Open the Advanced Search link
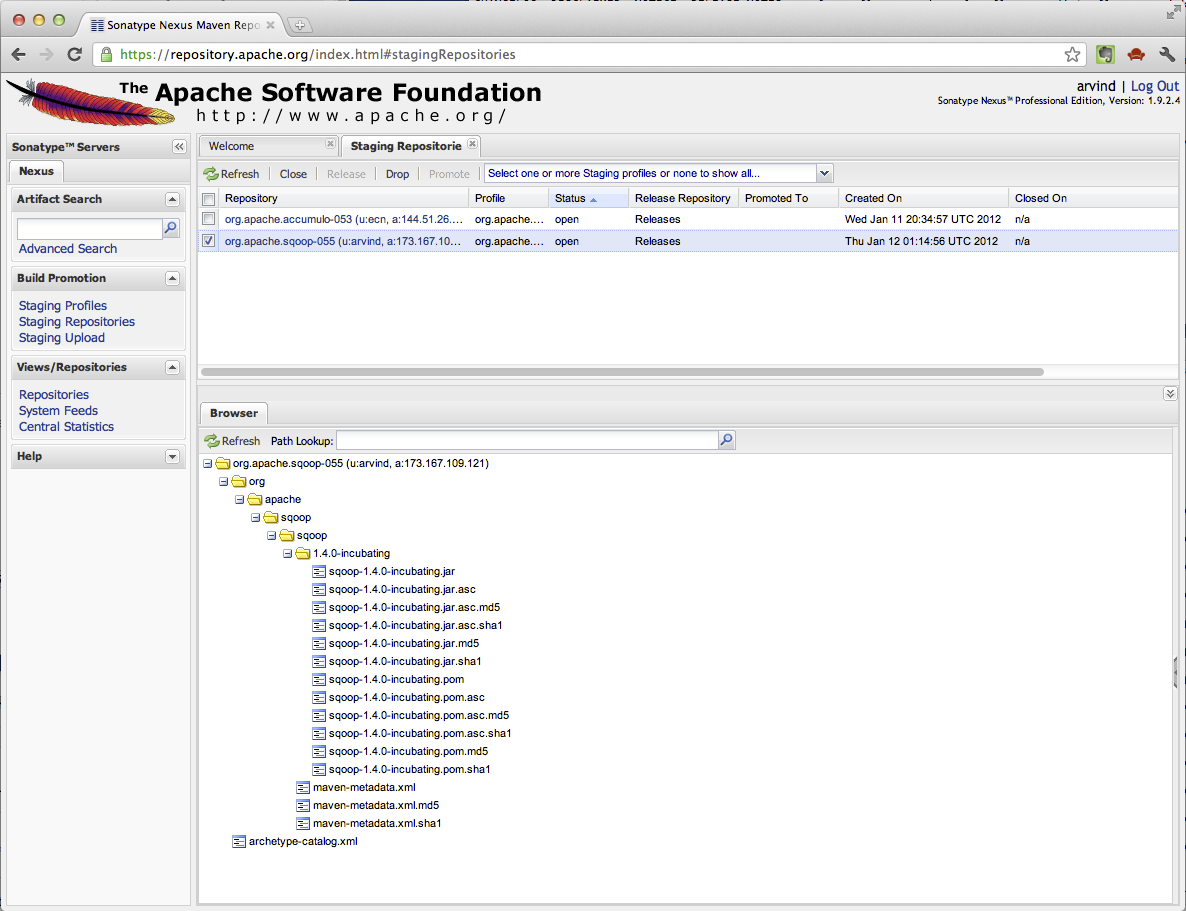This screenshot has width=1186, height=911. coord(68,249)
